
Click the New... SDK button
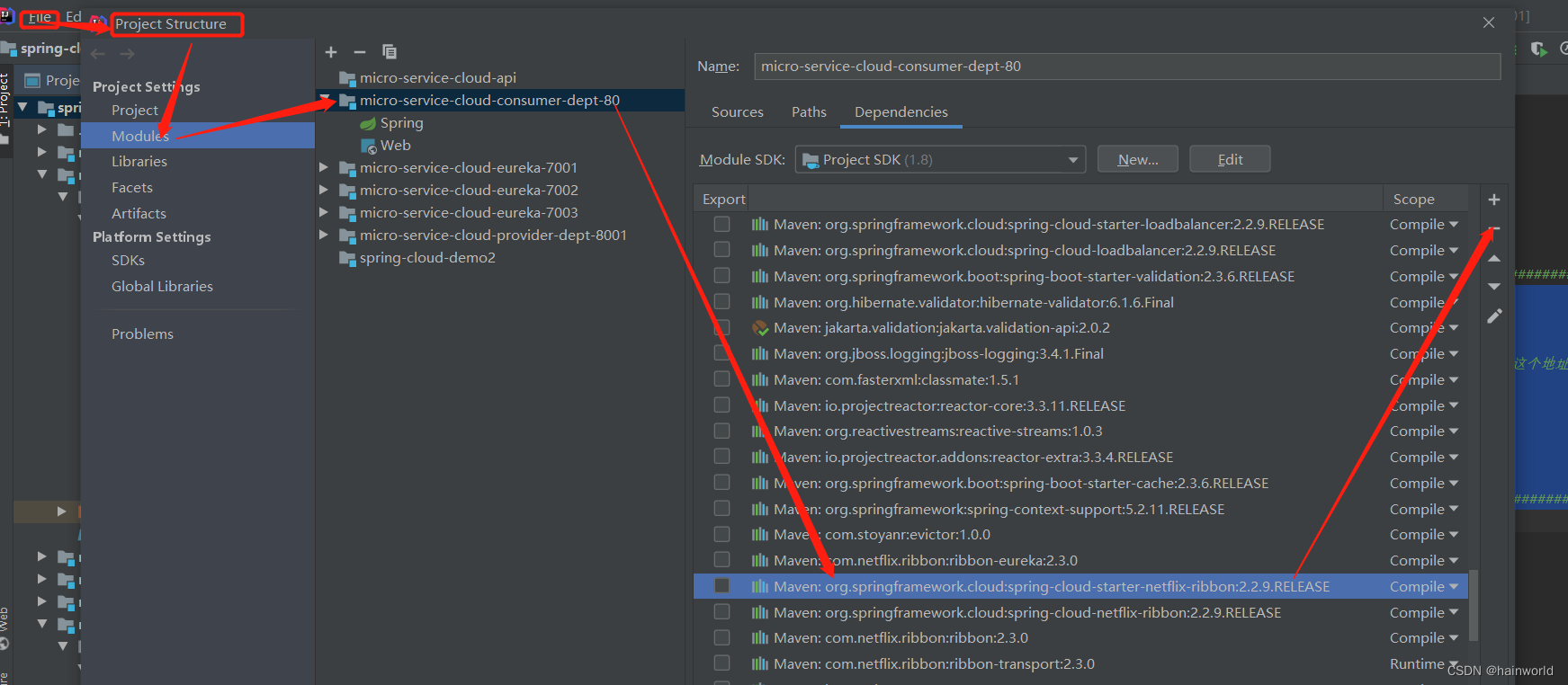pyautogui.click(x=1138, y=159)
